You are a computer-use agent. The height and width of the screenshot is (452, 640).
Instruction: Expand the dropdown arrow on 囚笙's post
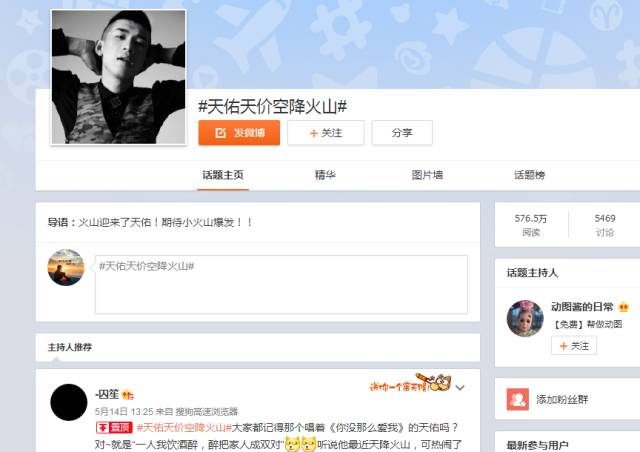[x=460, y=387]
